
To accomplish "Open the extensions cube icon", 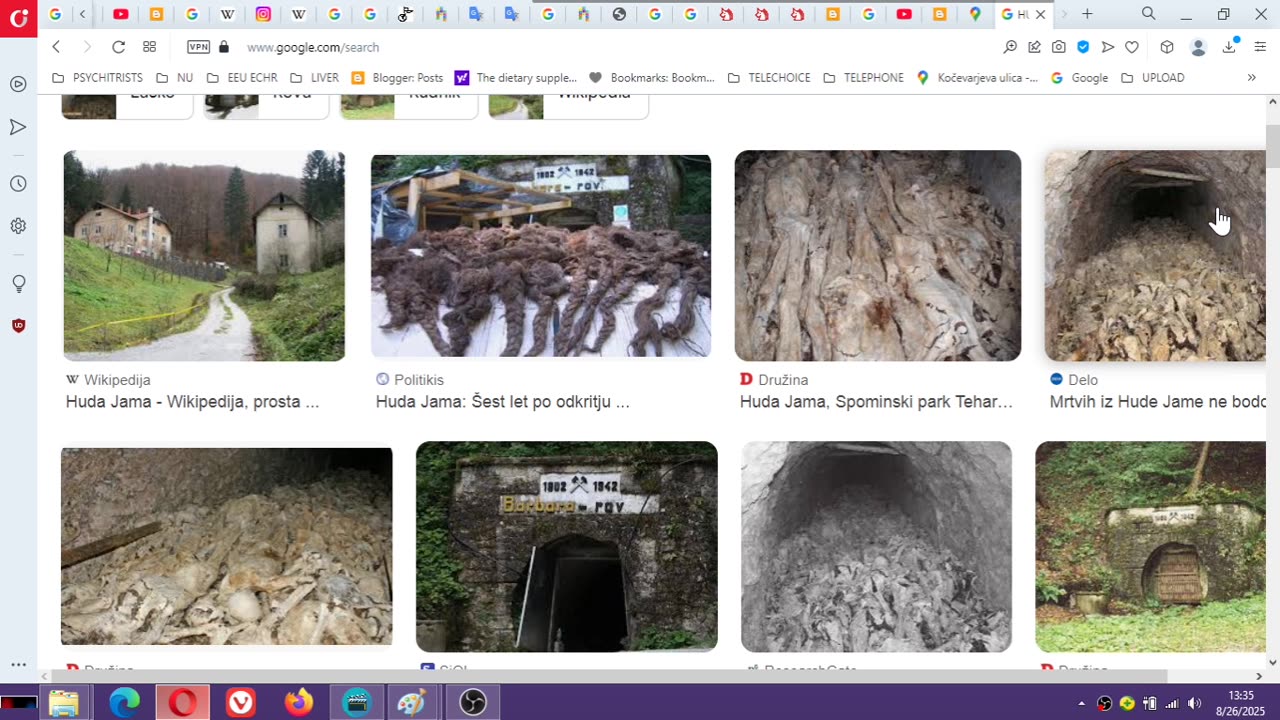I will [1166, 47].
